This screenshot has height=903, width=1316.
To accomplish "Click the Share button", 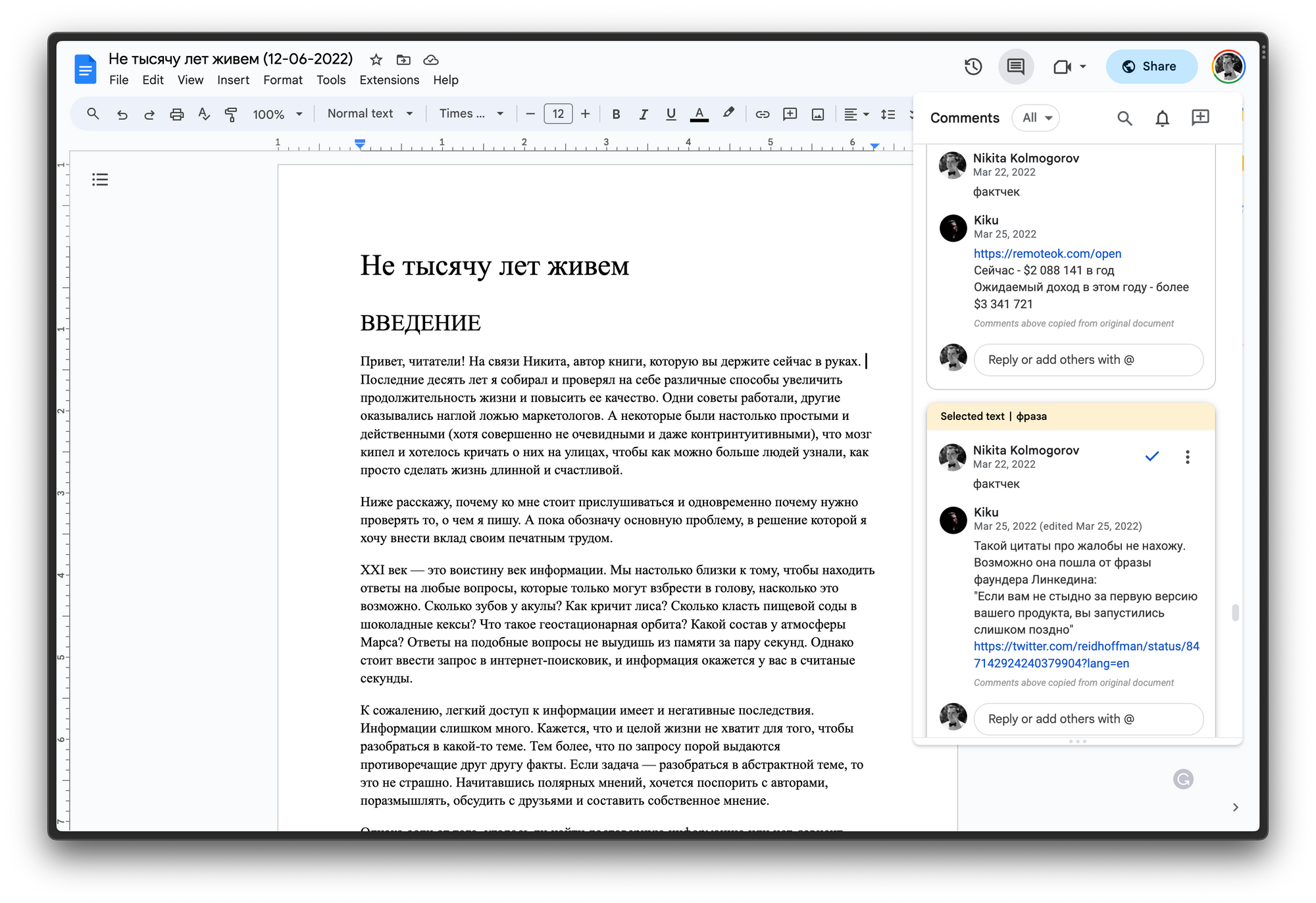I will (x=1151, y=66).
